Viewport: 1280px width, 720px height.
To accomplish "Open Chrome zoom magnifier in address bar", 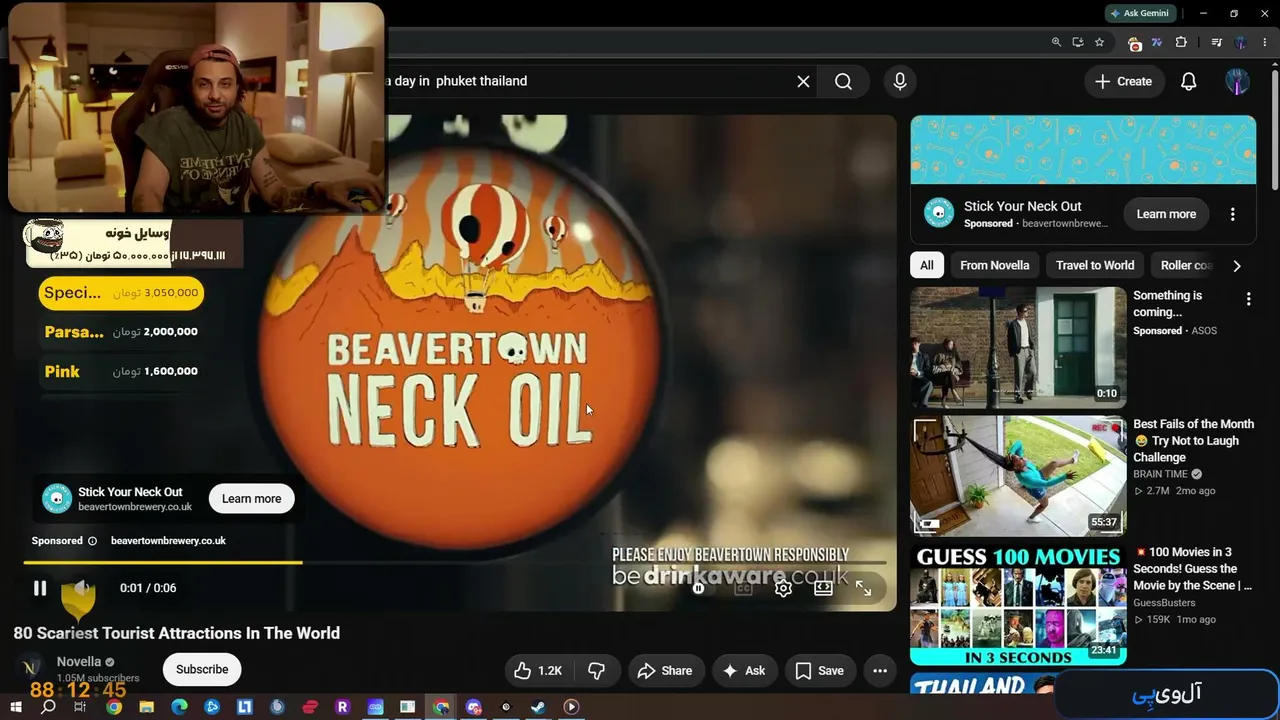I will (x=1056, y=42).
